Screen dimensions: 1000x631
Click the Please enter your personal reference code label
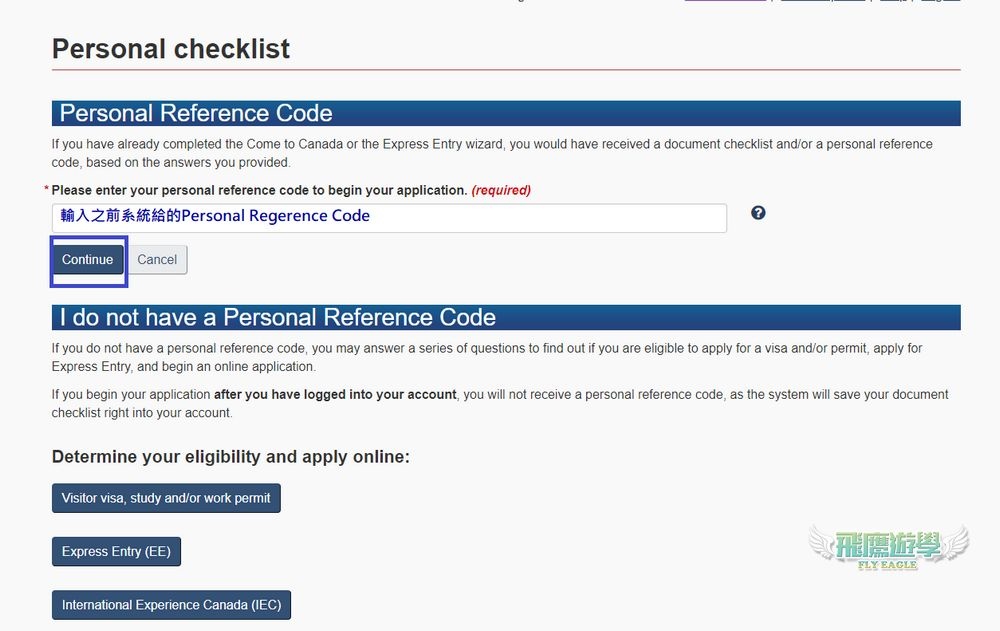click(260, 190)
